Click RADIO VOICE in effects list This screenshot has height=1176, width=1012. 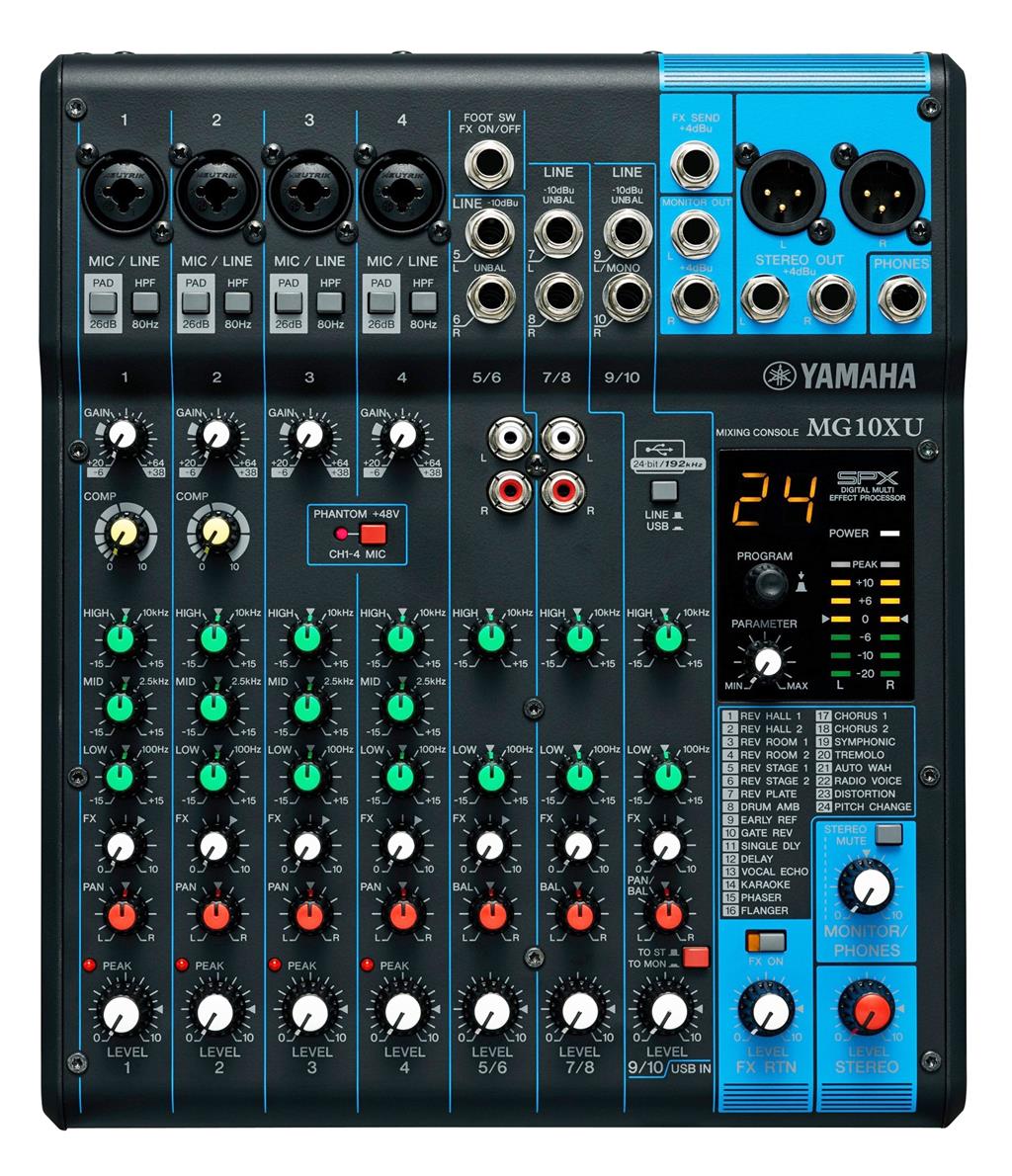click(858, 781)
